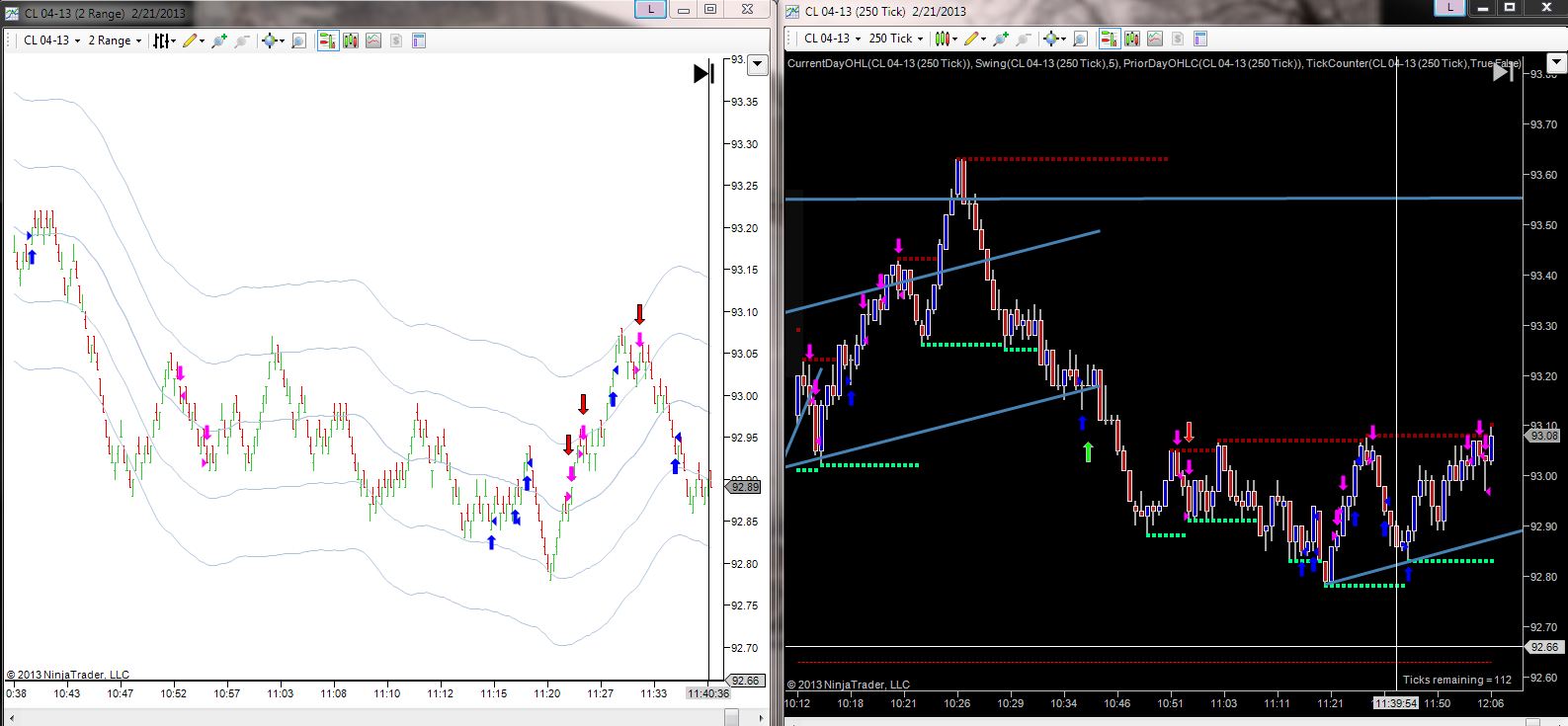This screenshot has width=1568, height=726.
Task: Click the 93.70 price label in 250 Tick chart
Action: [x=1544, y=123]
